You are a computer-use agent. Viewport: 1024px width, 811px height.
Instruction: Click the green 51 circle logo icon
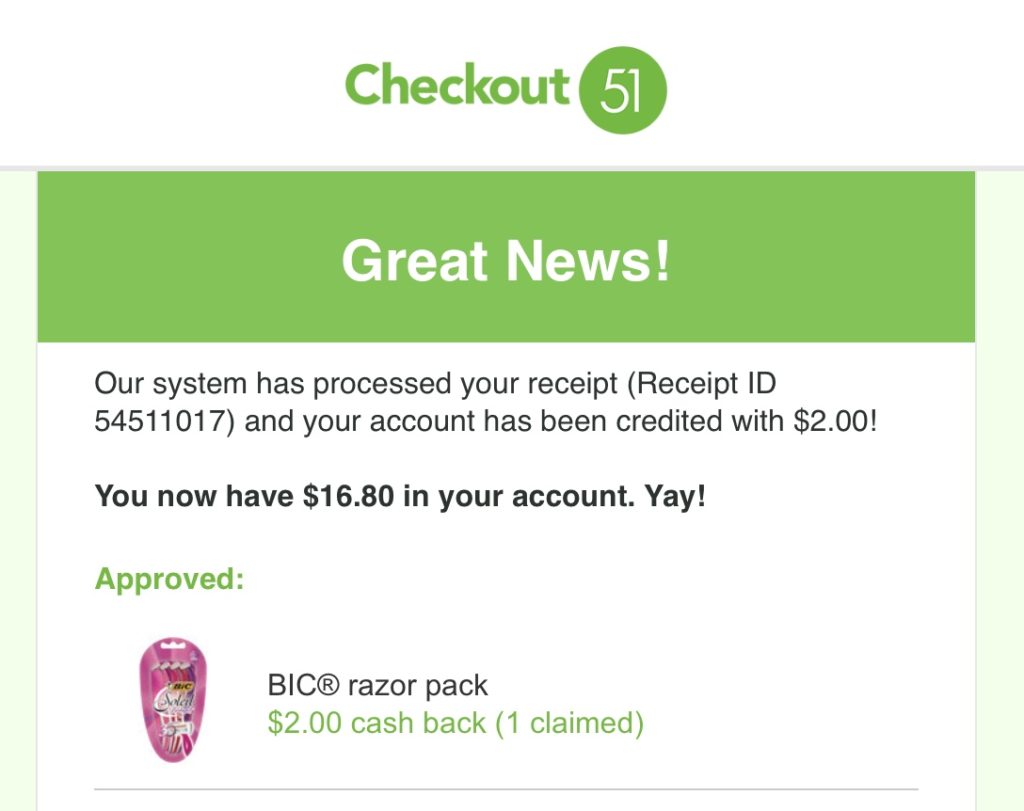click(623, 90)
